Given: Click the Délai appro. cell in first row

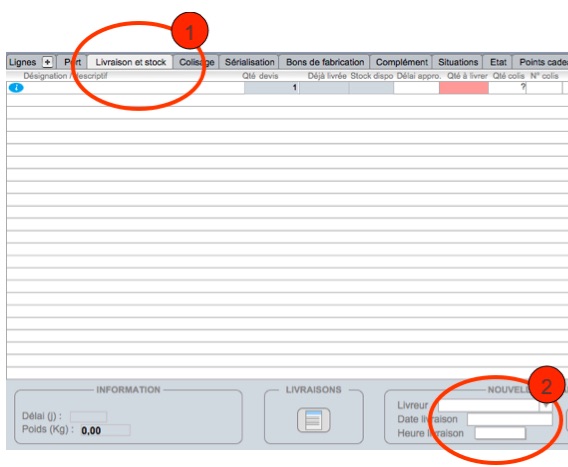Looking at the screenshot, I should click(416, 88).
